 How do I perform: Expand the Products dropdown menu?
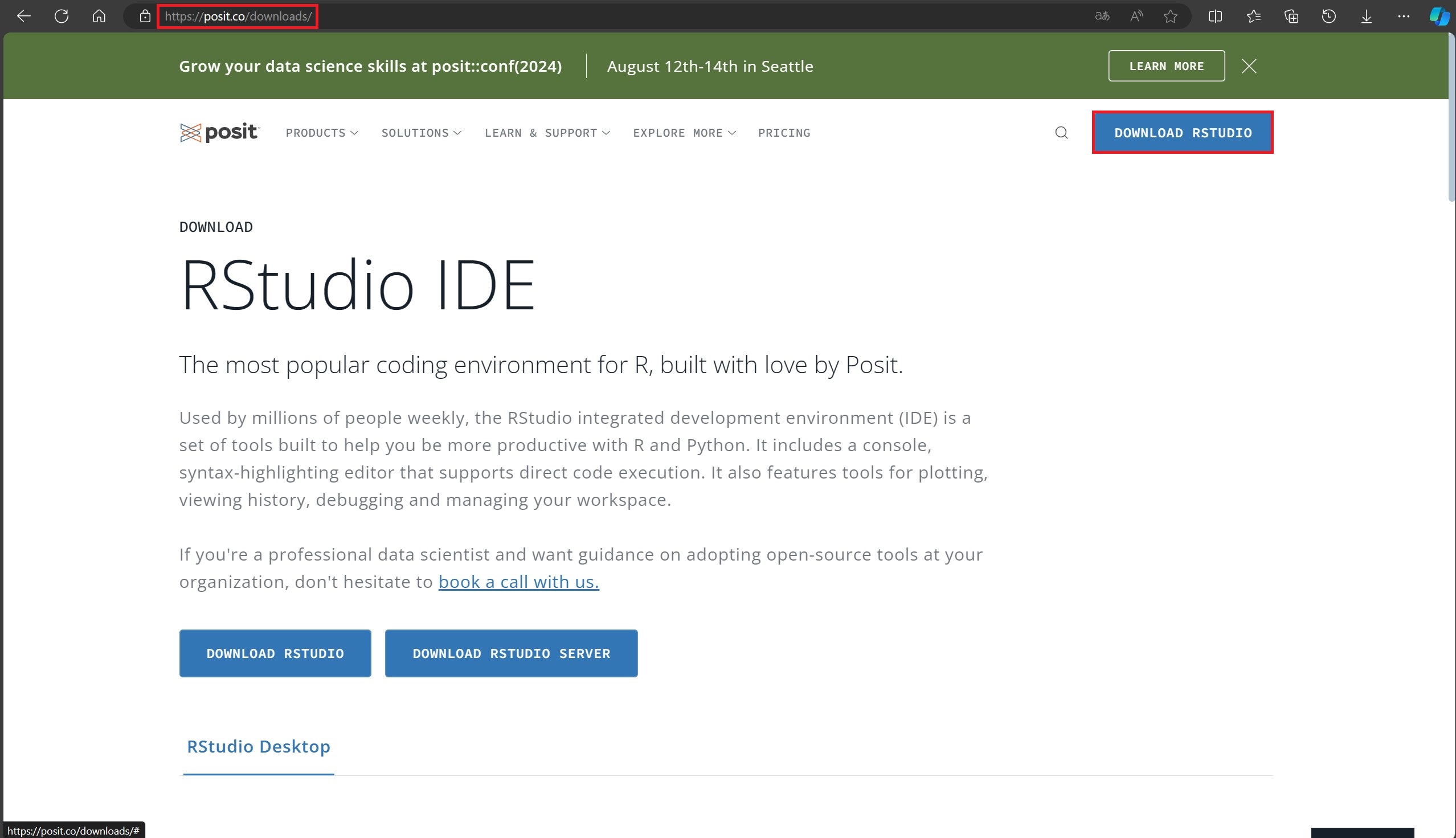322,133
